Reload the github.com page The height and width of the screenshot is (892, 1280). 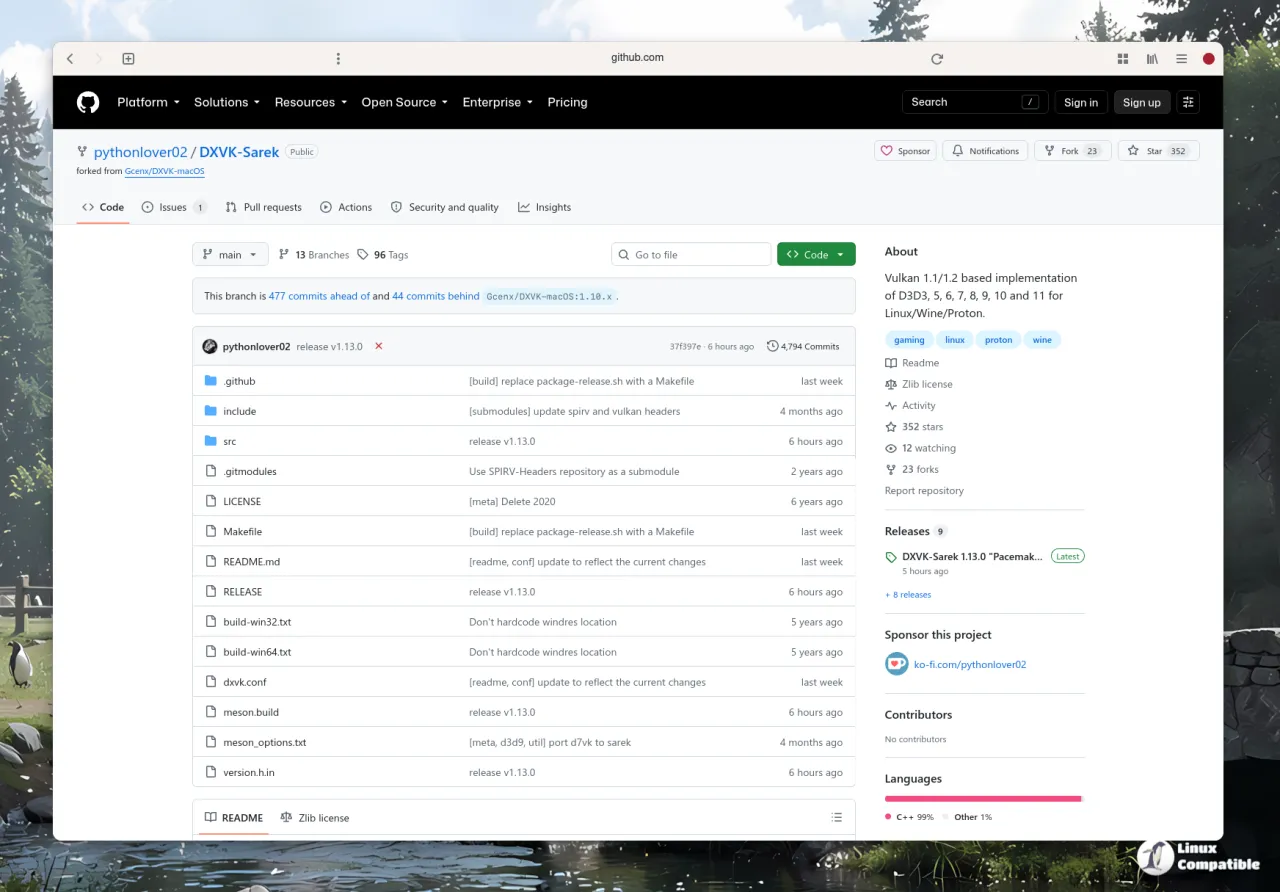pos(937,59)
